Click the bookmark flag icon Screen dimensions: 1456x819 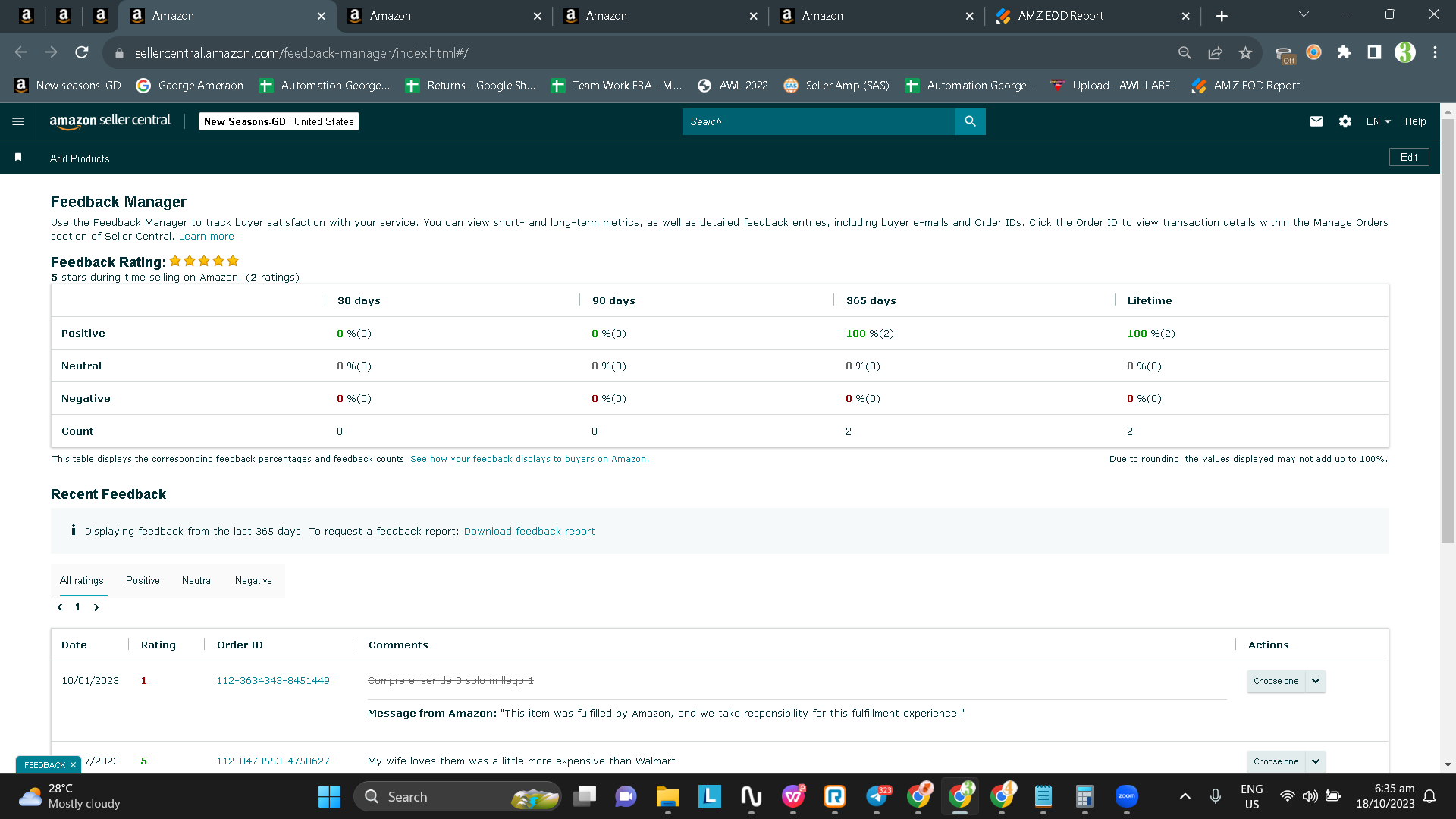[18, 157]
